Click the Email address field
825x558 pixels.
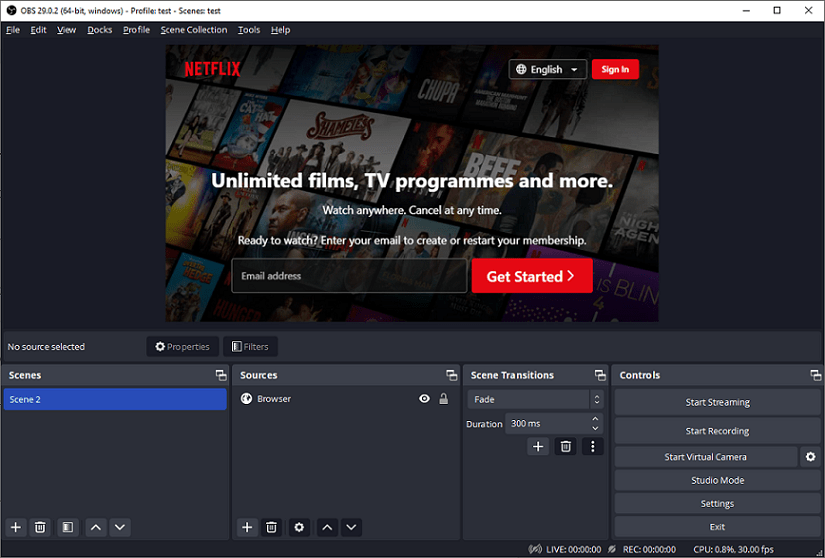coord(349,276)
